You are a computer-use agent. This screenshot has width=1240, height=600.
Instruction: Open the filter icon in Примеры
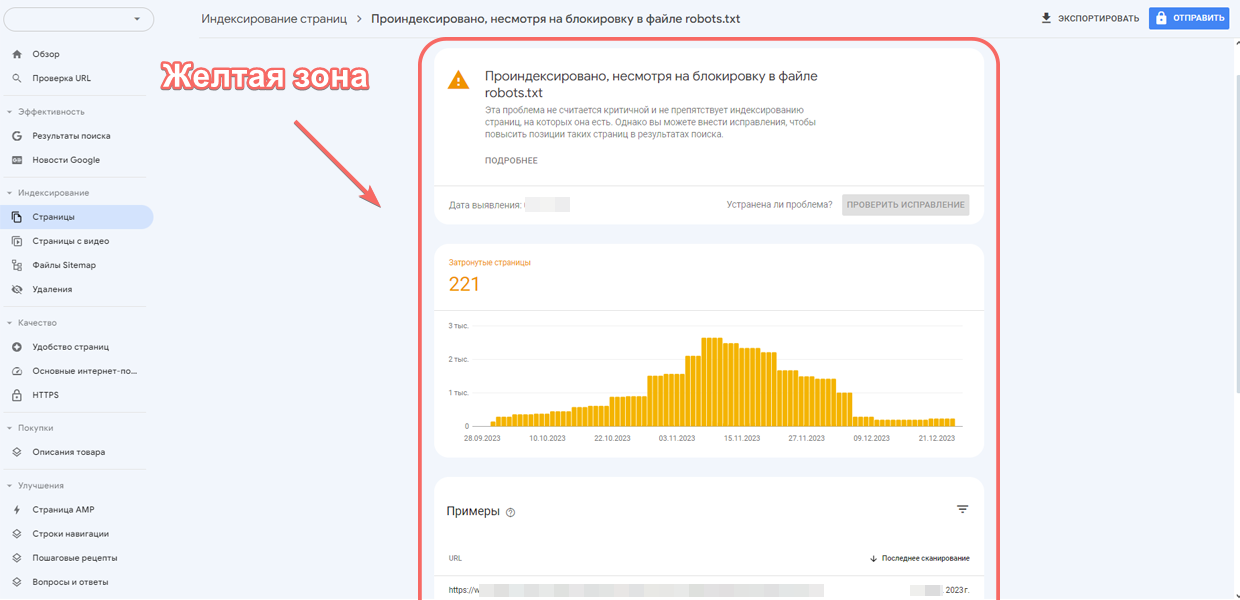[x=963, y=510]
